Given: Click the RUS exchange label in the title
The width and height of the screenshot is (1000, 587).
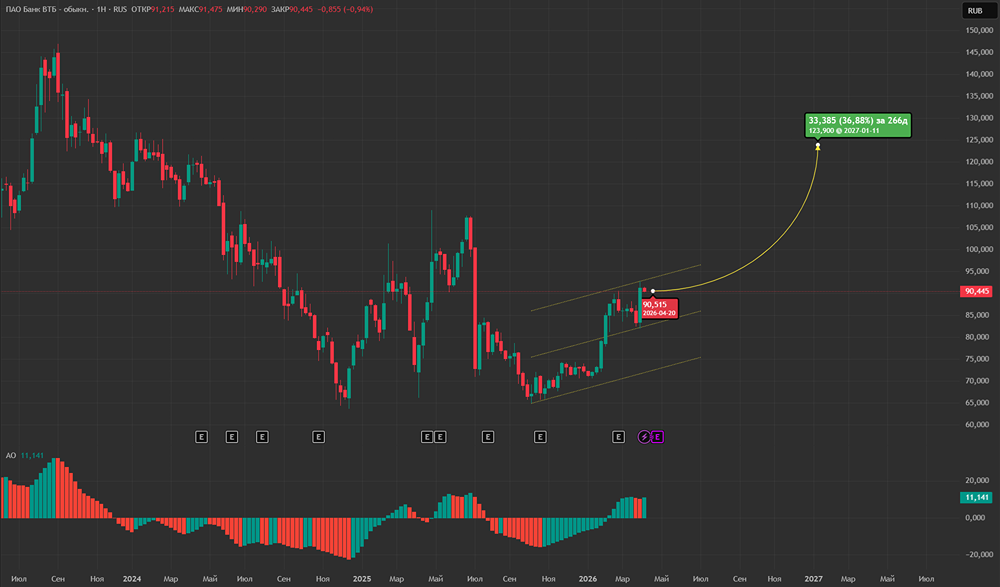Looking at the screenshot, I should tap(120, 10).
